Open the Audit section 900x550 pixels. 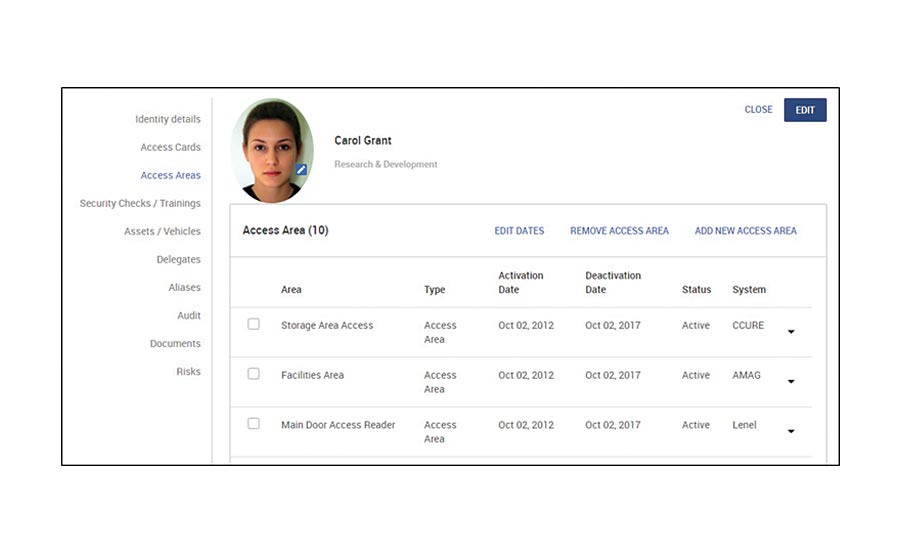[189, 315]
